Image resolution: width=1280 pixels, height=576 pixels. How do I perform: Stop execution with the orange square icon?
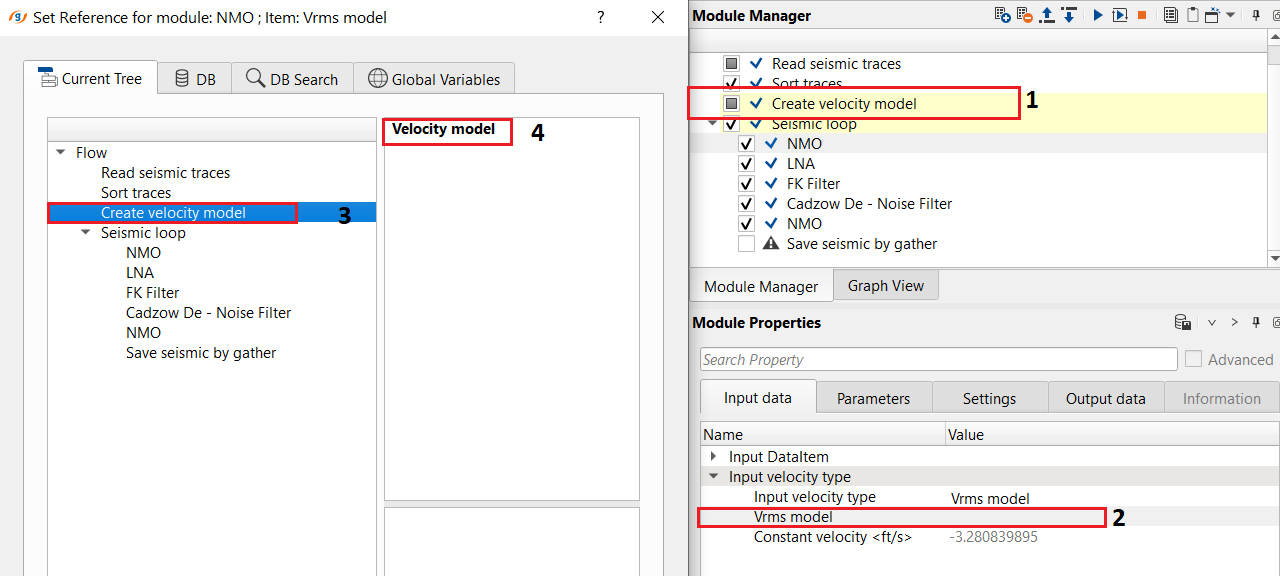click(1142, 15)
